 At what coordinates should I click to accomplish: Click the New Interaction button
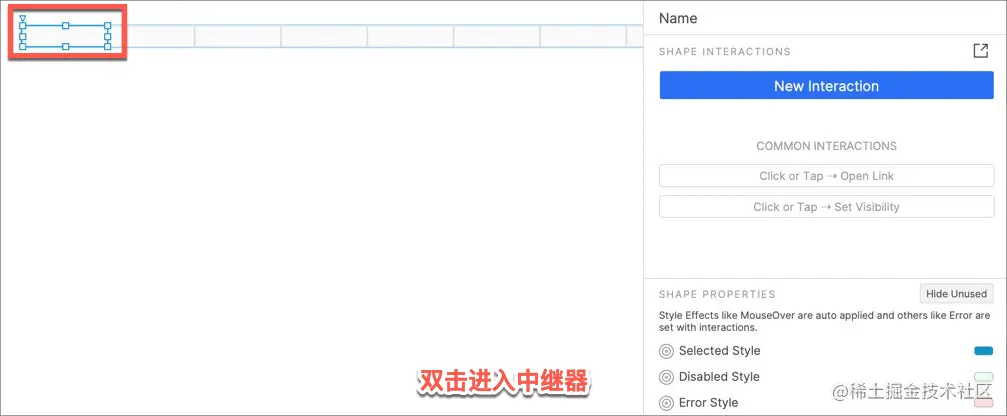tap(826, 85)
